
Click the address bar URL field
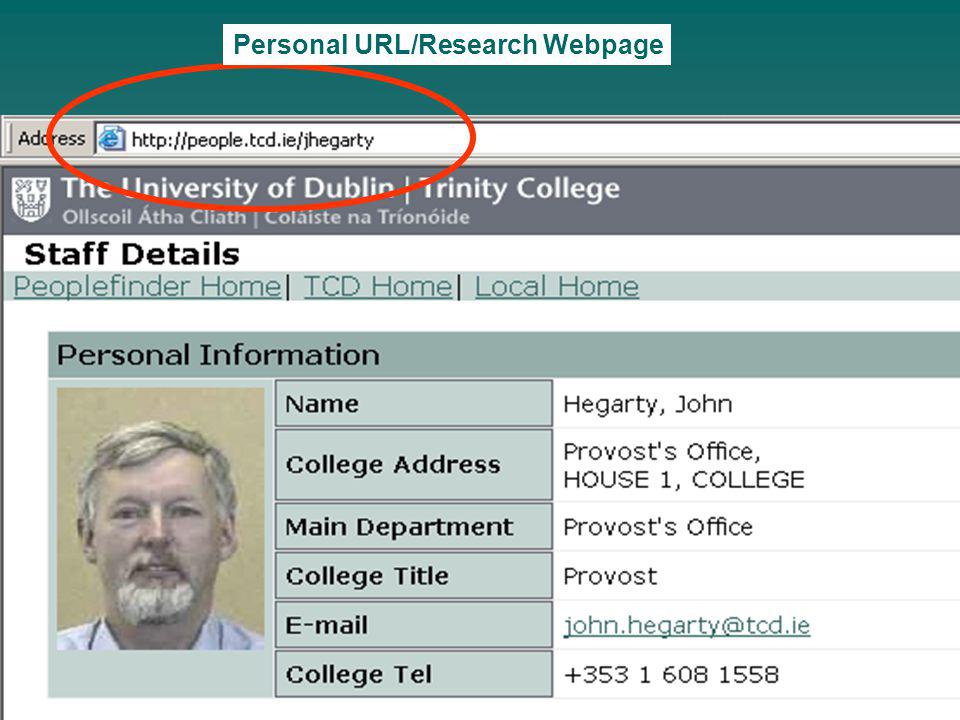coord(527,140)
